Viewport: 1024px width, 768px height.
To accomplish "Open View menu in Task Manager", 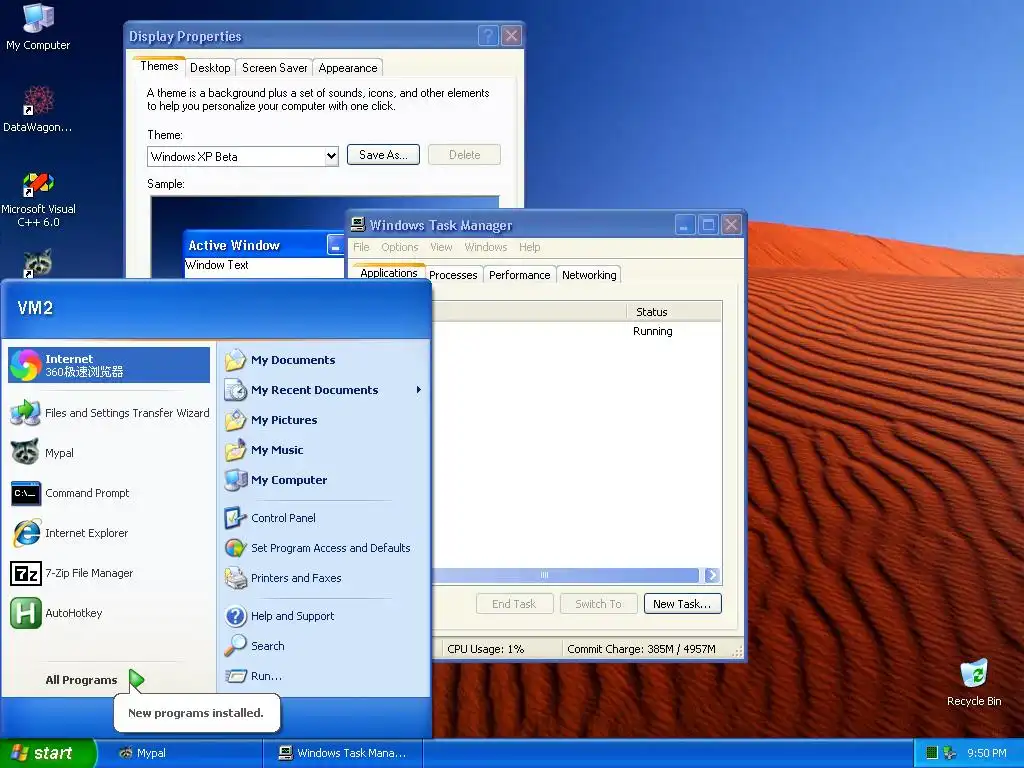I will point(441,247).
